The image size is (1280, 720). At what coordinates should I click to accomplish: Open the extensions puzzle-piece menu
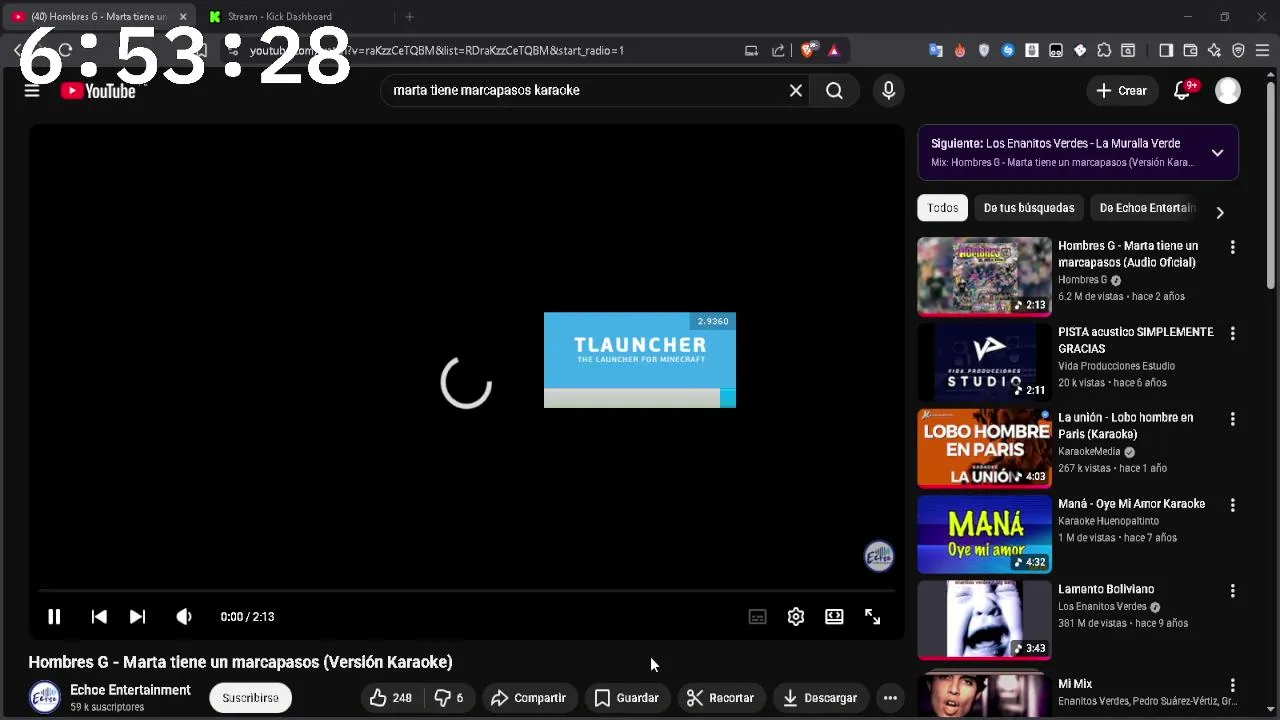point(1104,50)
